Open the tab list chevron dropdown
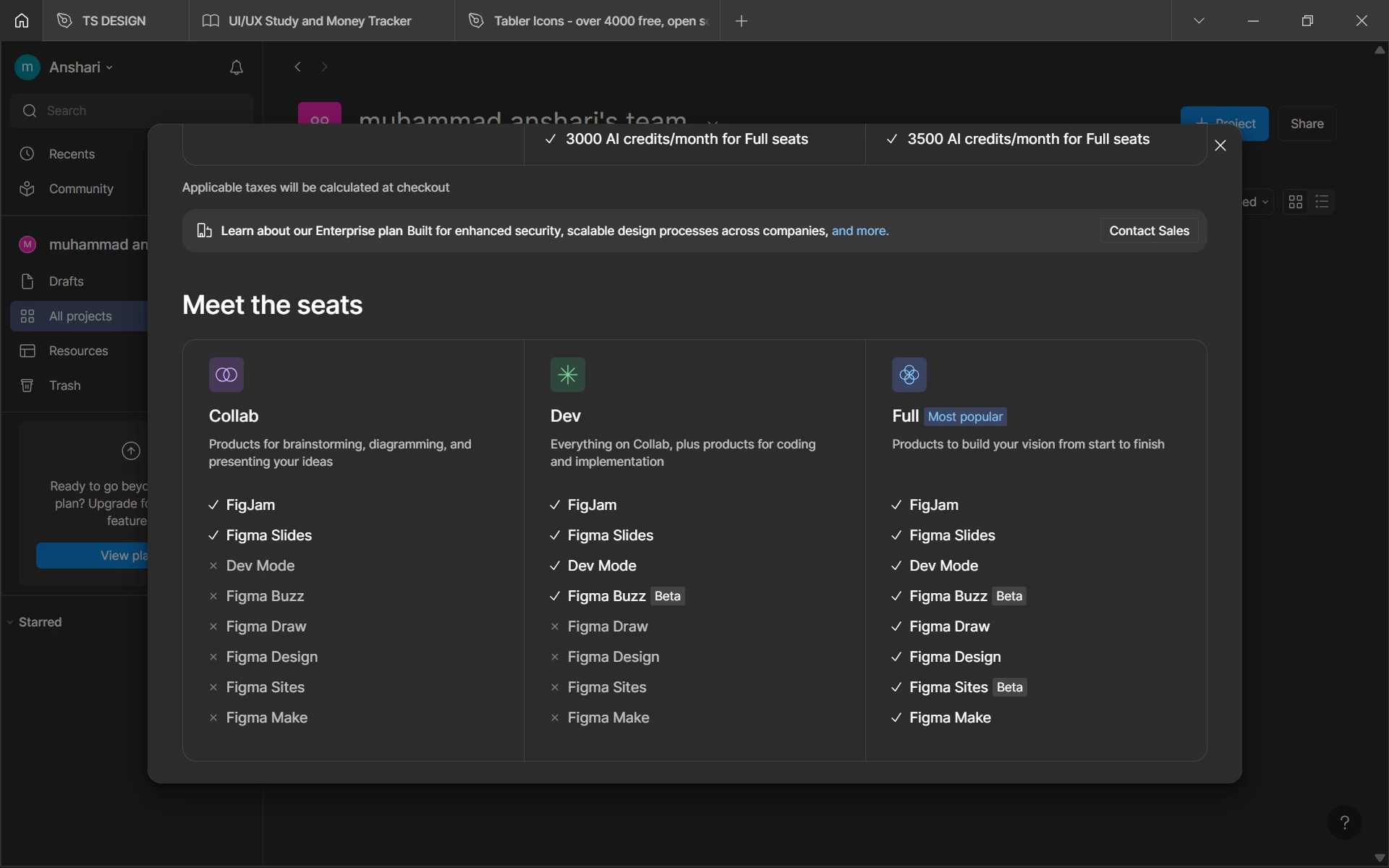 pyautogui.click(x=1199, y=20)
